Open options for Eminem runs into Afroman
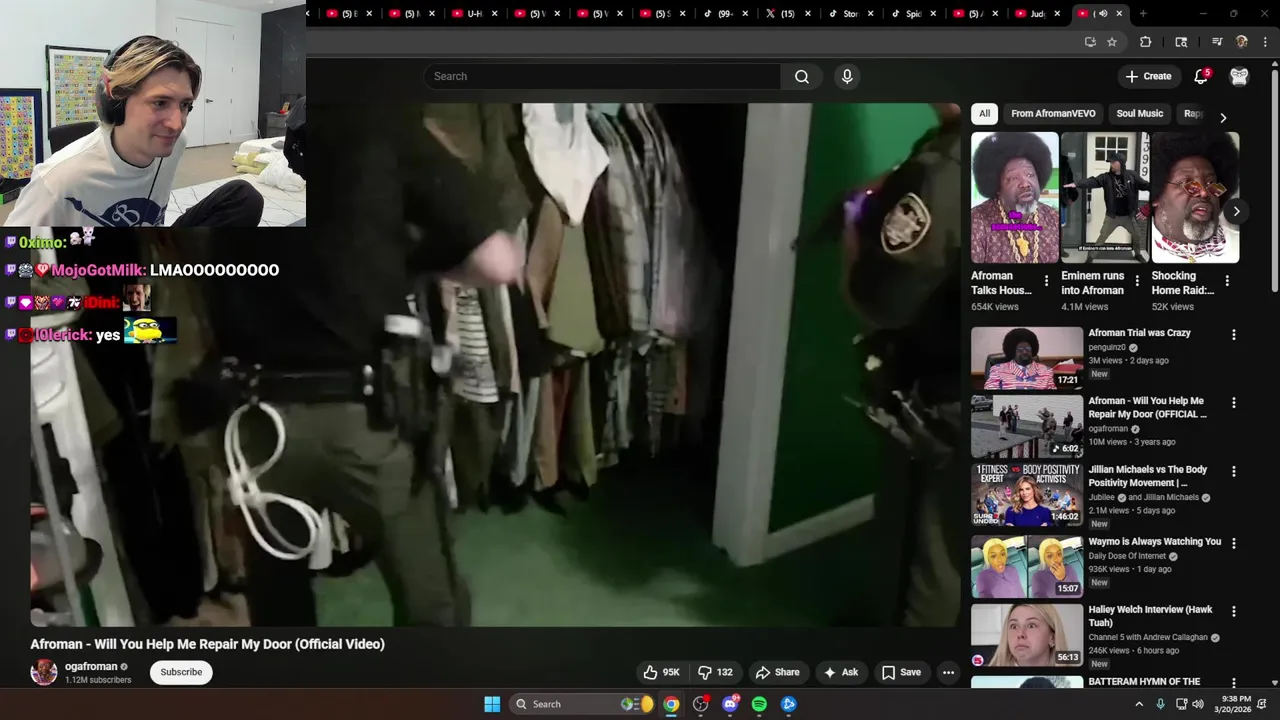This screenshot has width=1280, height=720. tap(1136, 281)
